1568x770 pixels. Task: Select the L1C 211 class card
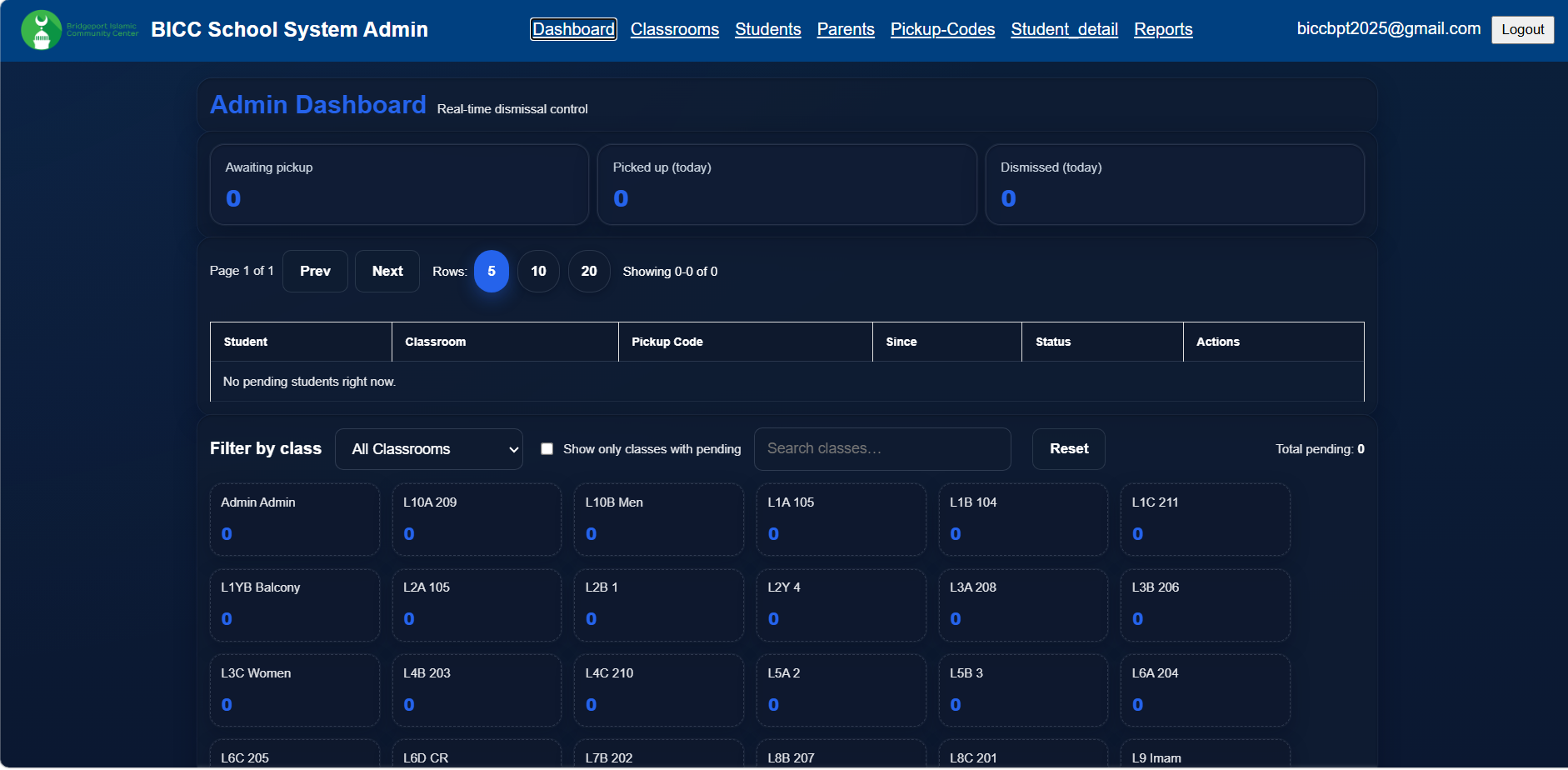(1206, 519)
